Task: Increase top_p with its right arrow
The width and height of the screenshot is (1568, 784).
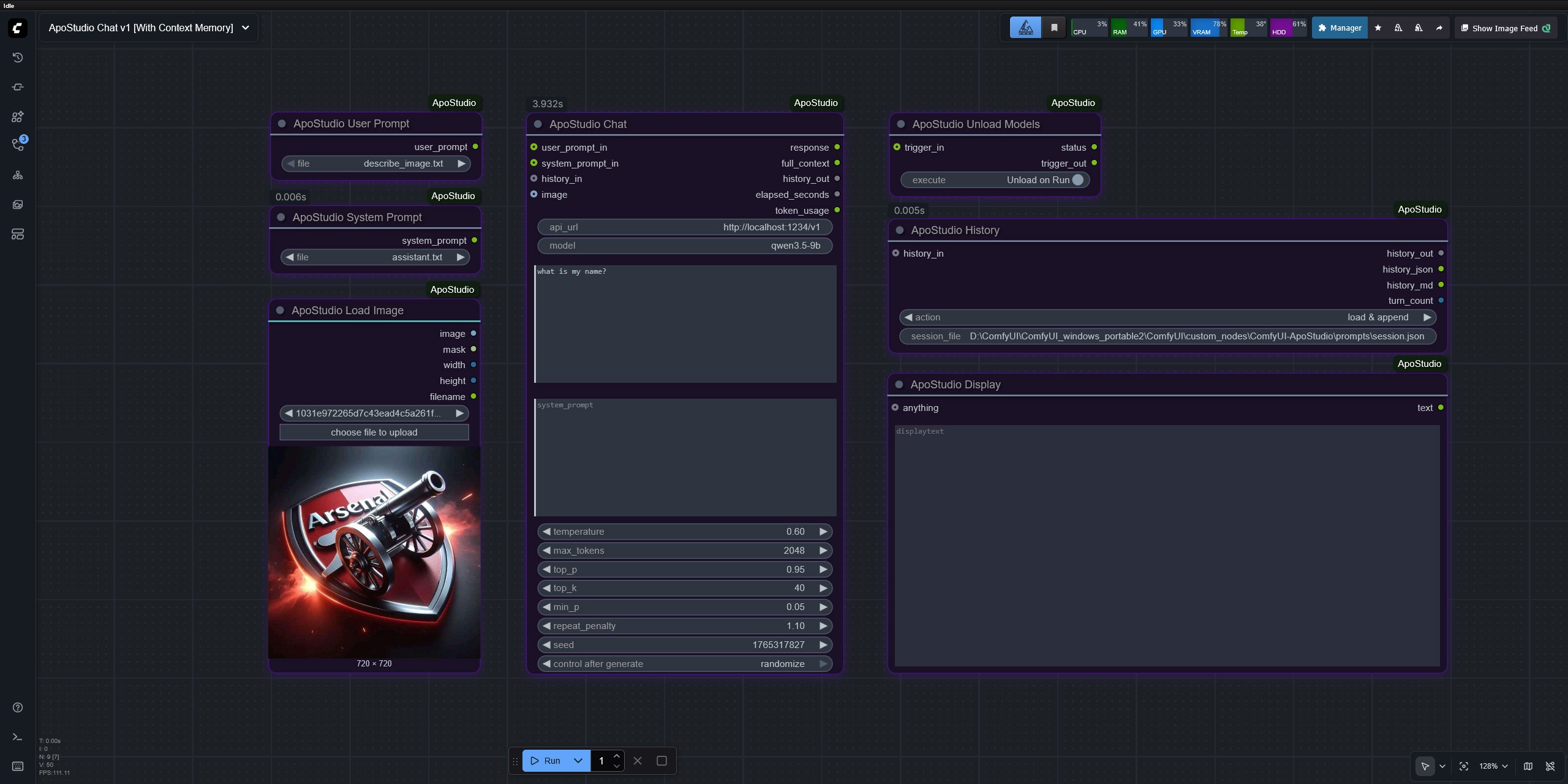Action: point(823,570)
